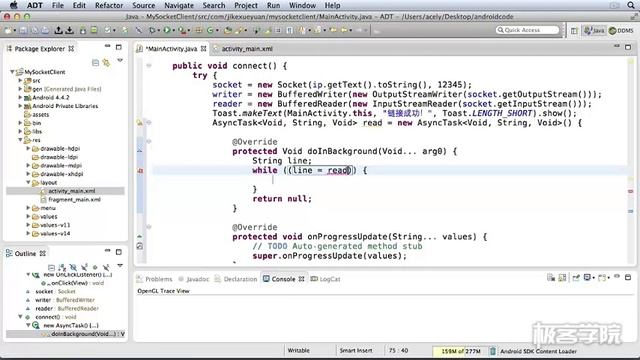Viewport: 640px width, 360px height.
Task: Open Package Explorer view menu dropdown
Action: pos(120,60)
